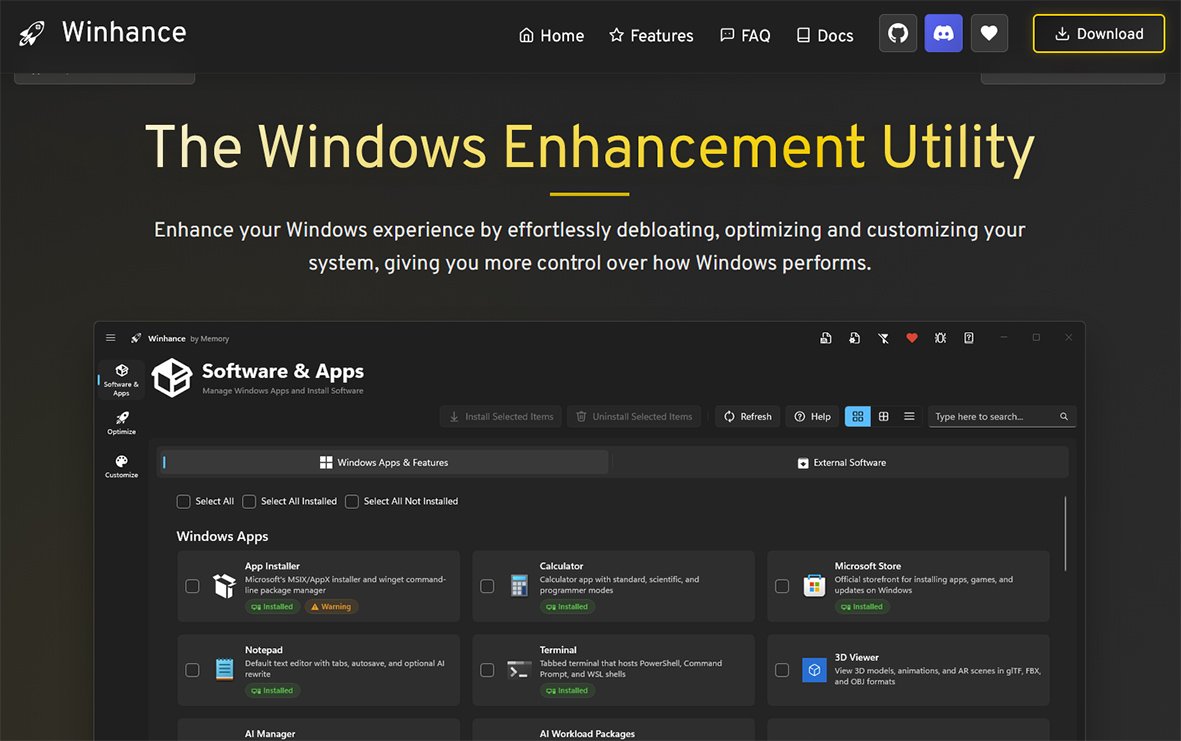The width and height of the screenshot is (1181, 741).
Task: Click The Windows Enhancement Utility headline
Action: [590, 146]
